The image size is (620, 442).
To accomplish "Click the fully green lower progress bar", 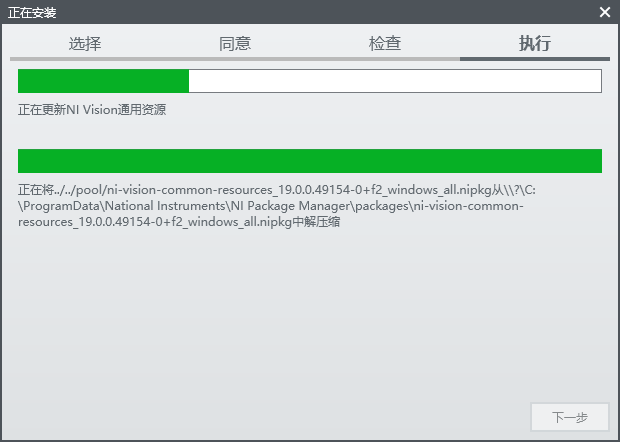I will click(310, 161).
